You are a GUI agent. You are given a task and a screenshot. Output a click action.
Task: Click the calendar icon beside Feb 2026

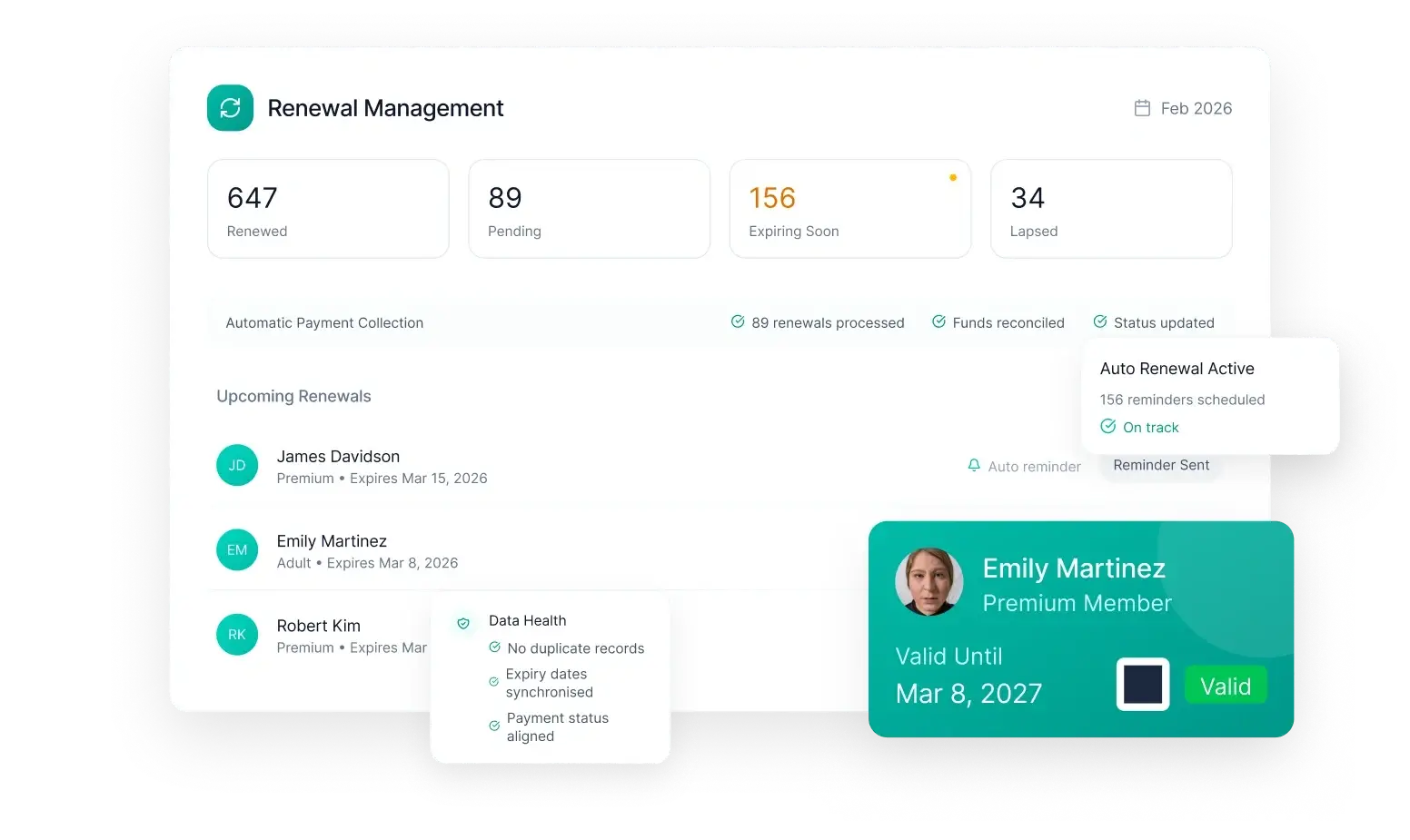pyautogui.click(x=1142, y=108)
